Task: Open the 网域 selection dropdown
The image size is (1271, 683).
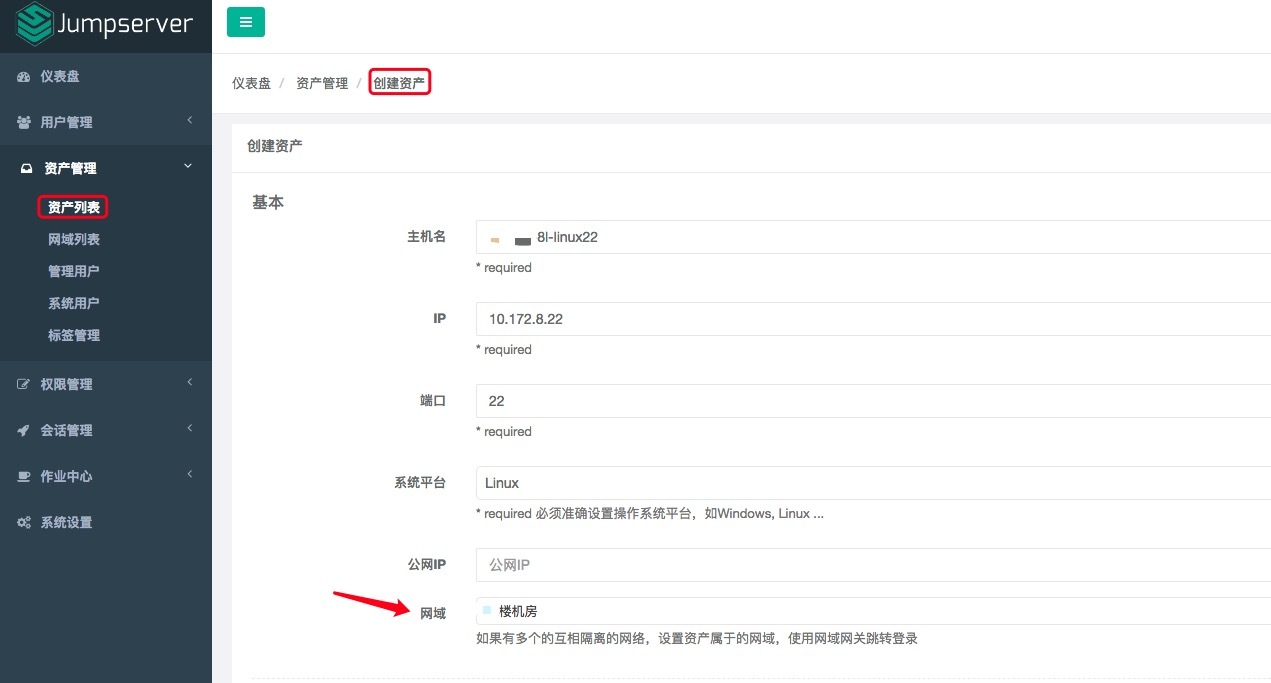Action: [x=873, y=612]
